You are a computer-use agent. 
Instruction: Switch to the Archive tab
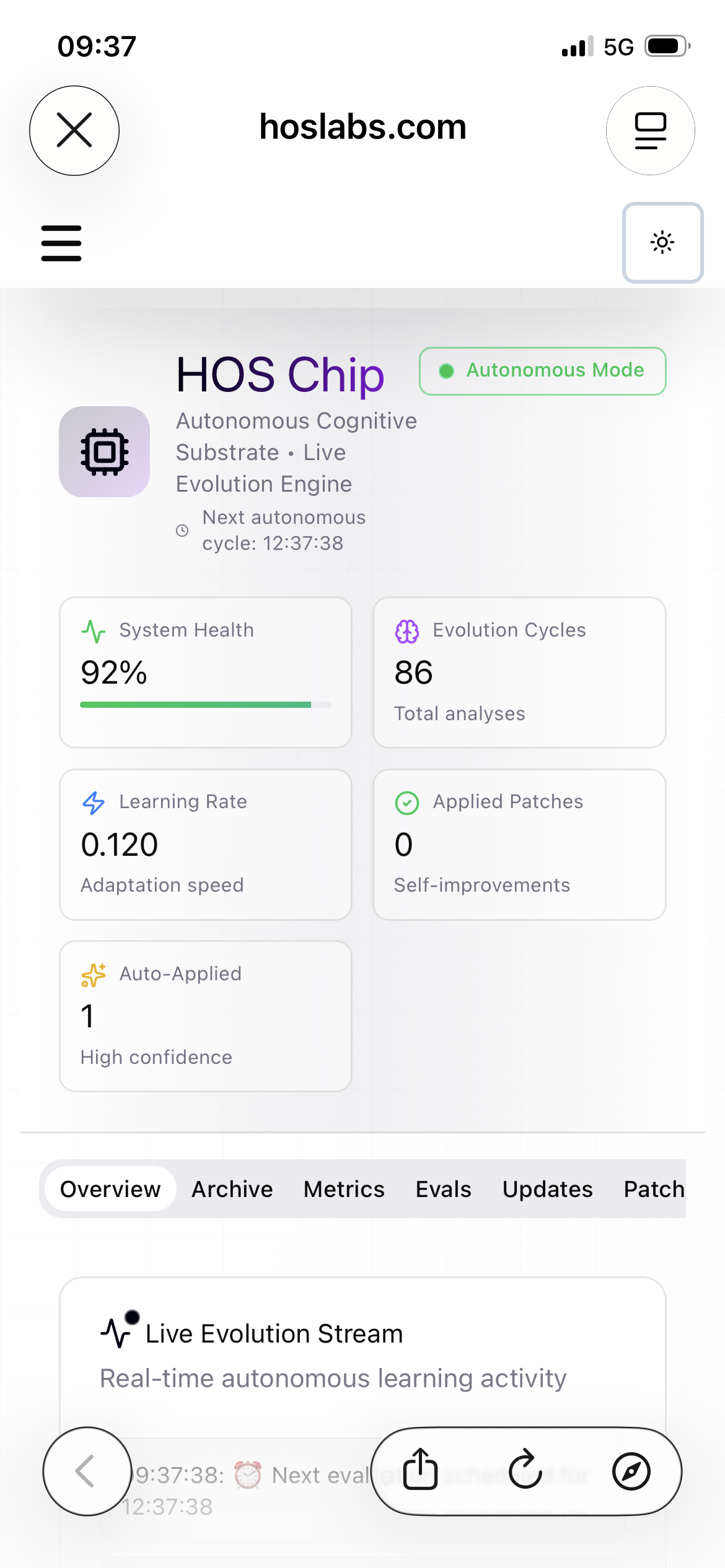pos(232,1189)
